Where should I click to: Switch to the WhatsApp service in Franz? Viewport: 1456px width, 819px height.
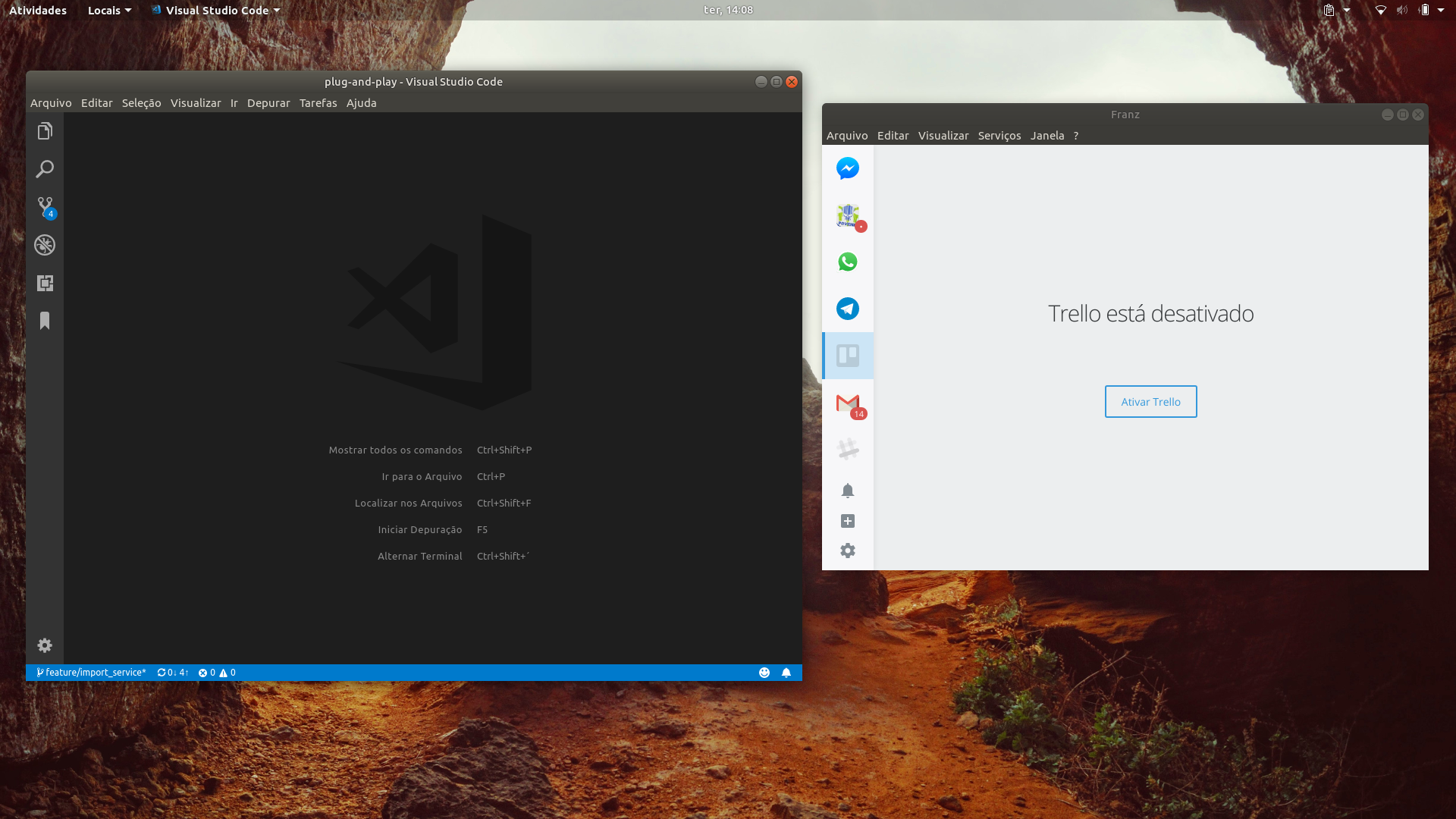click(x=847, y=262)
